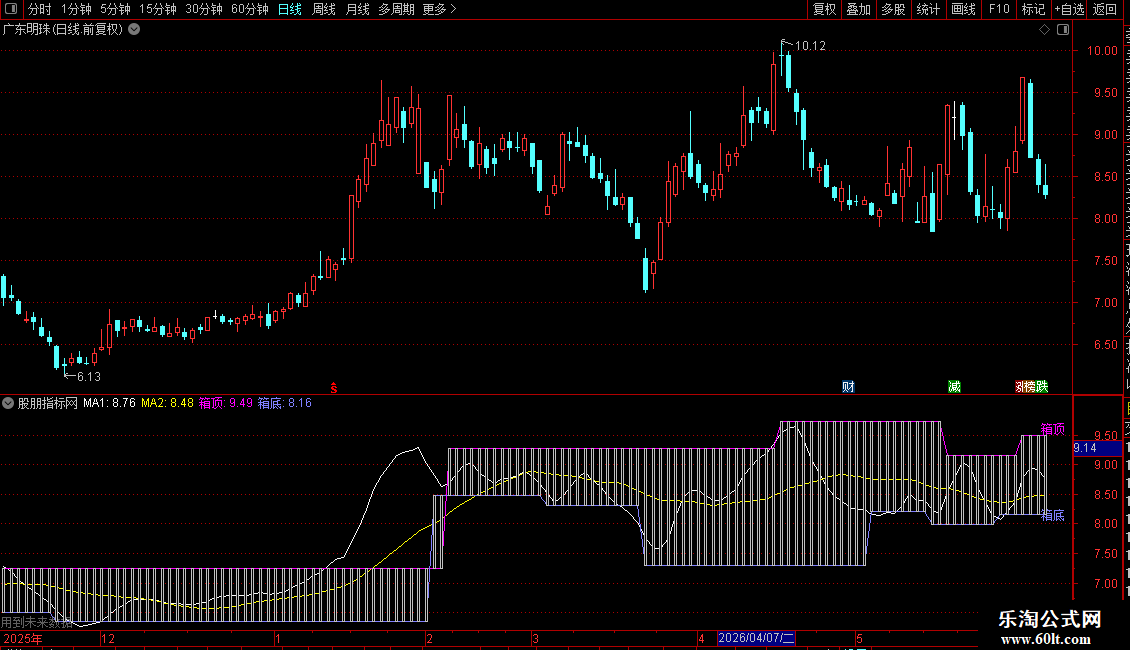Click the 返回 back button
Image resolution: width=1130 pixels, height=650 pixels.
(x=1105, y=9)
